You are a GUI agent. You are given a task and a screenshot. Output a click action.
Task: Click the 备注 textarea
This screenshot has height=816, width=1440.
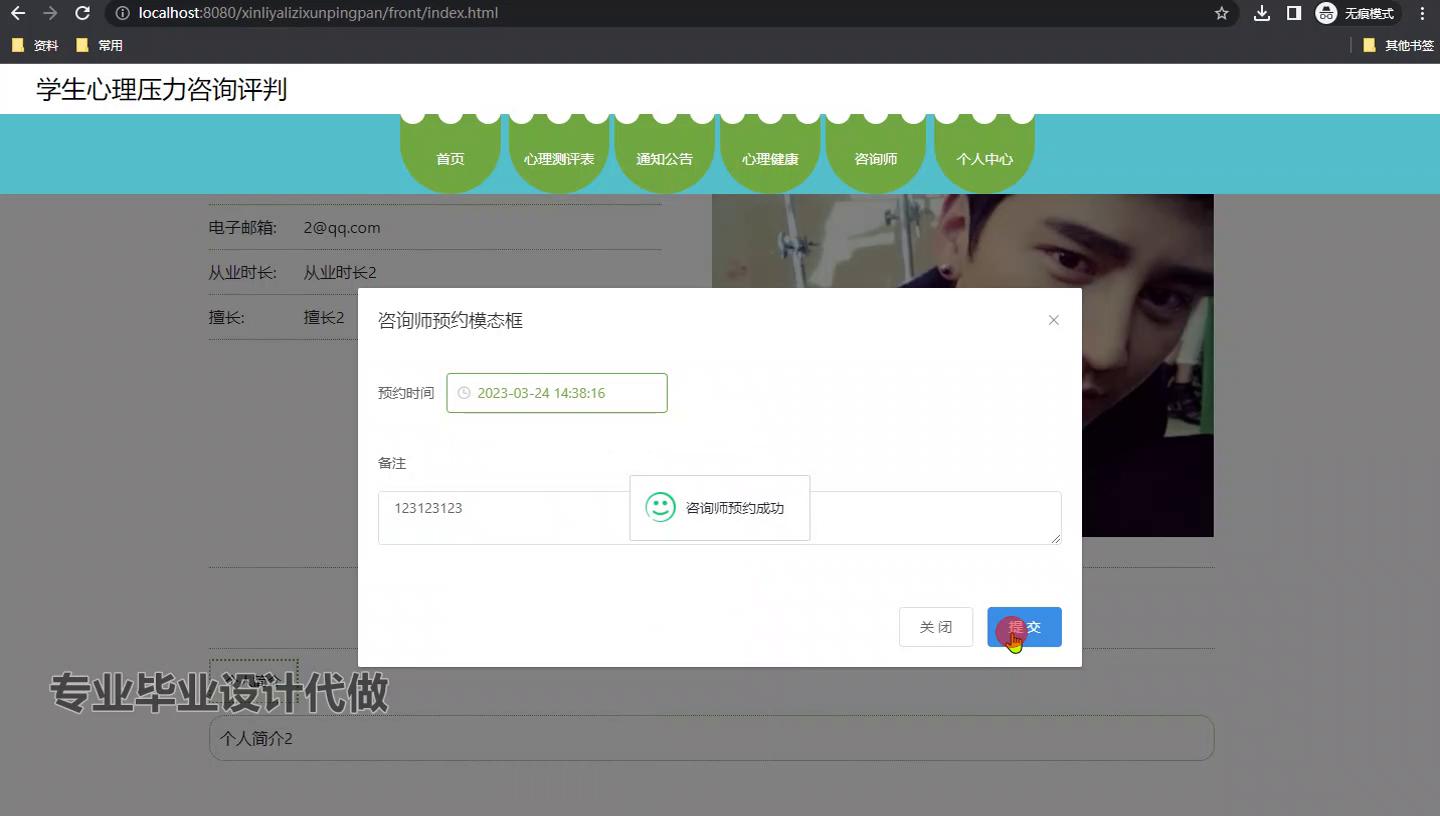pyautogui.click(x=720, y=518)
